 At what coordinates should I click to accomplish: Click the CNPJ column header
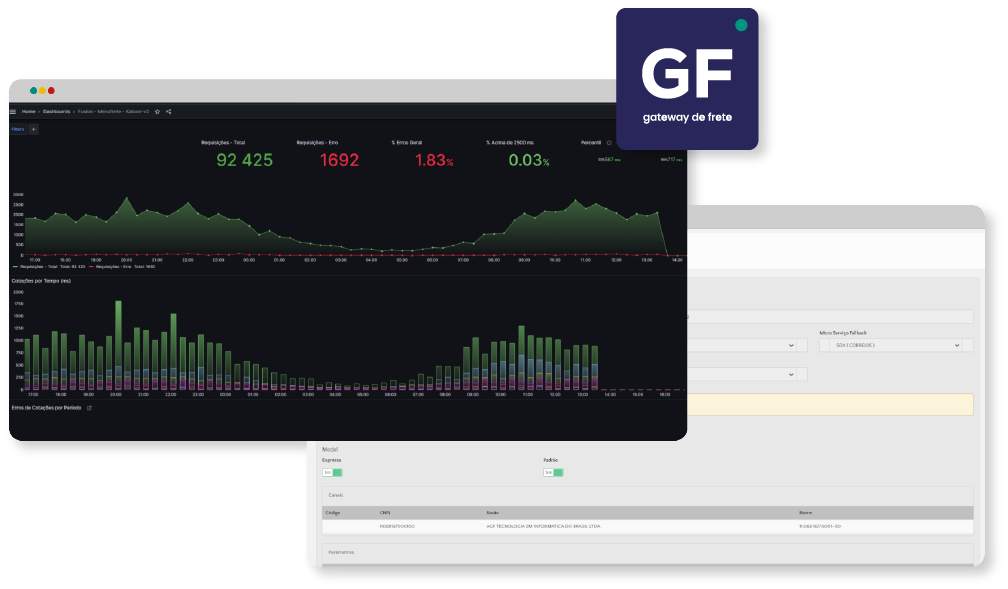pyautogui.click(x=384, y=513)
